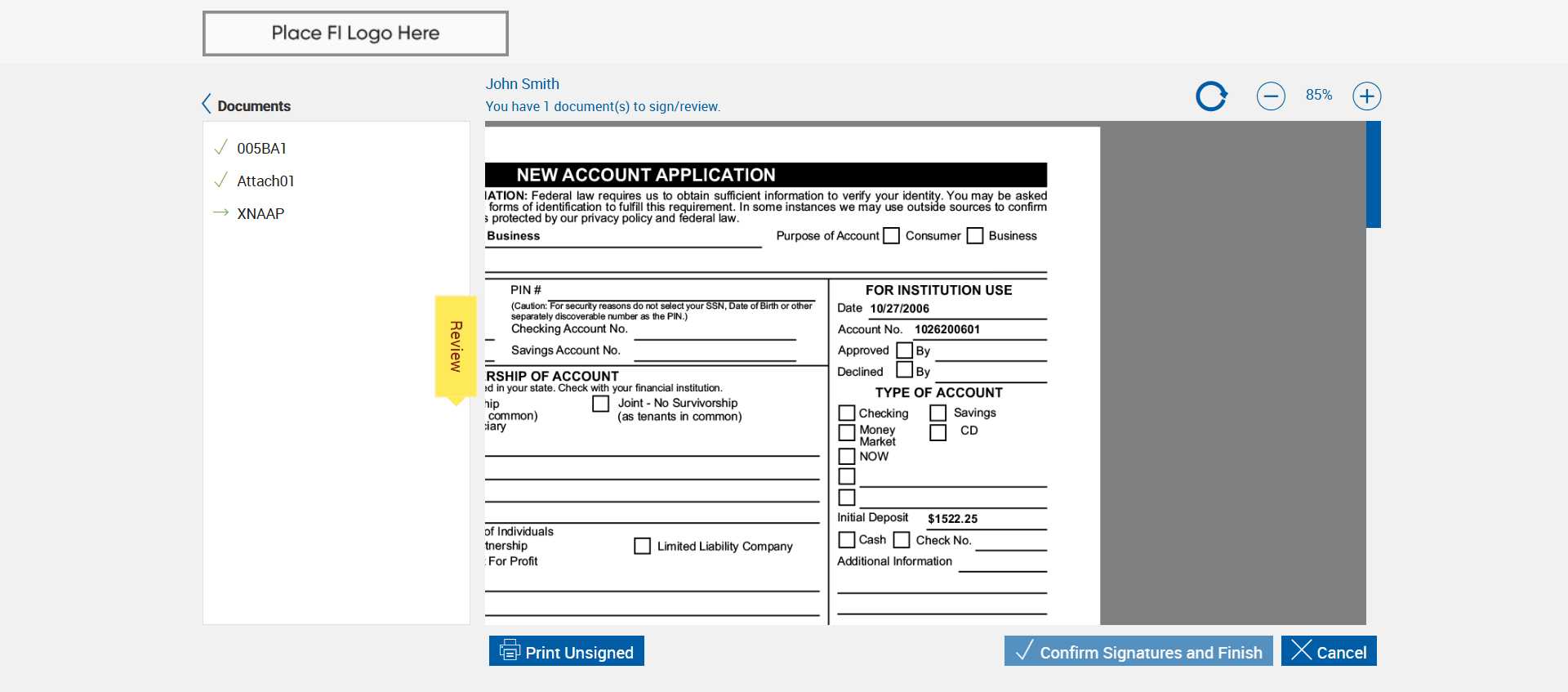
Task: Select the Savings account type checkbox
Action: [938, 413]
